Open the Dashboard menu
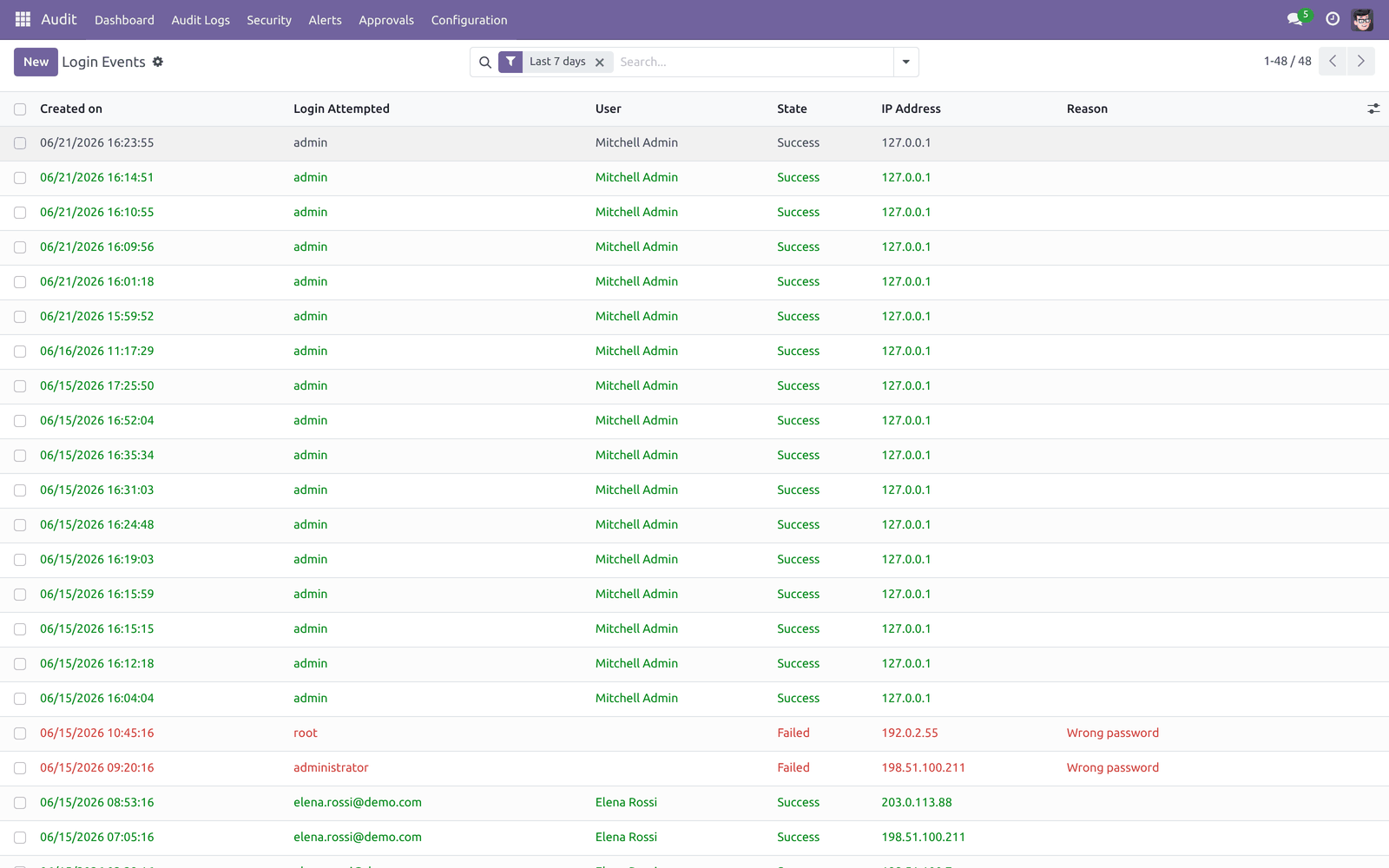The width and height of the screenshot is (1389, 868). pos(124,20)
